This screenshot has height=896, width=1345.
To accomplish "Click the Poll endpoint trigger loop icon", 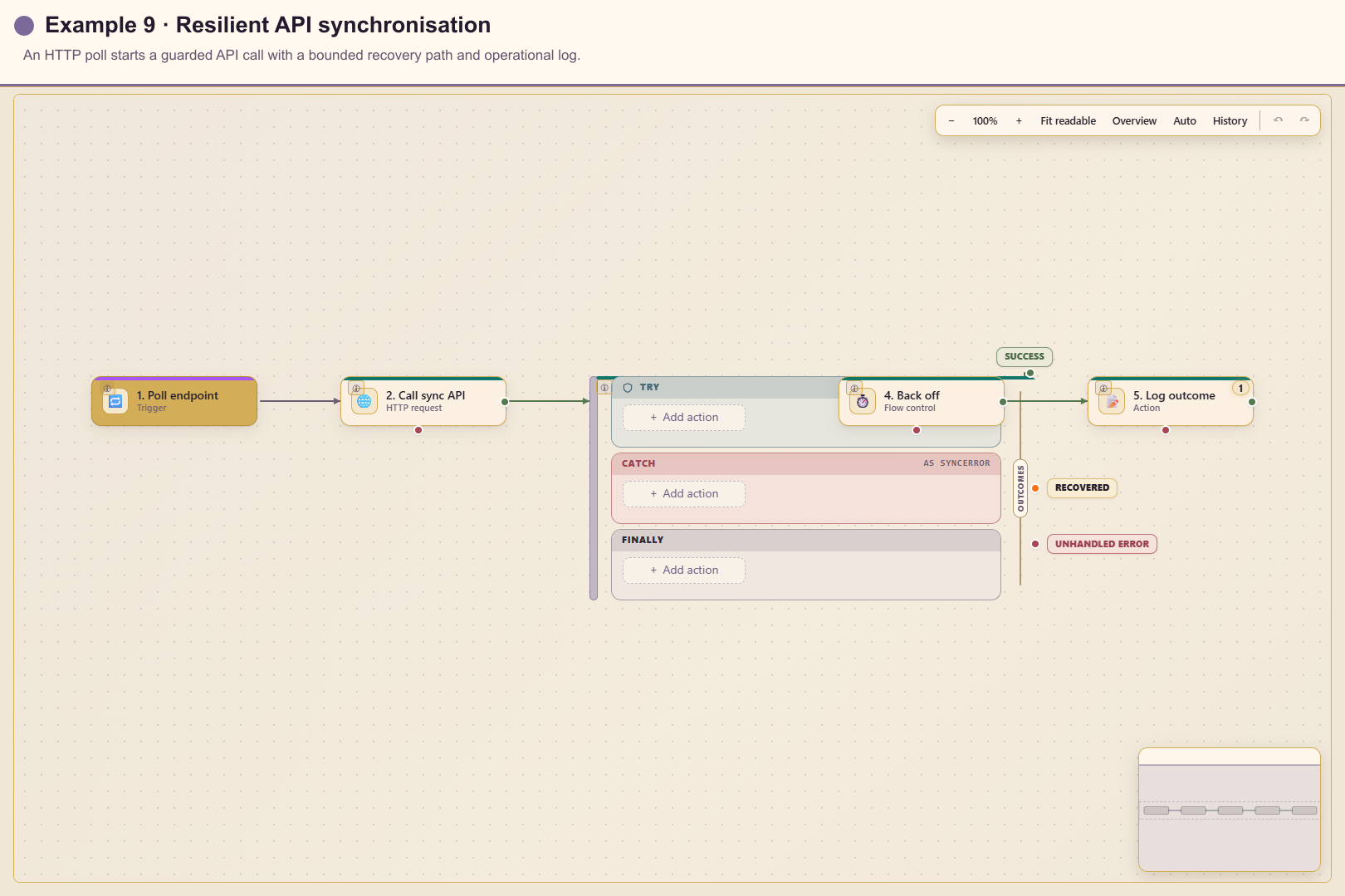I will point(115,402).
